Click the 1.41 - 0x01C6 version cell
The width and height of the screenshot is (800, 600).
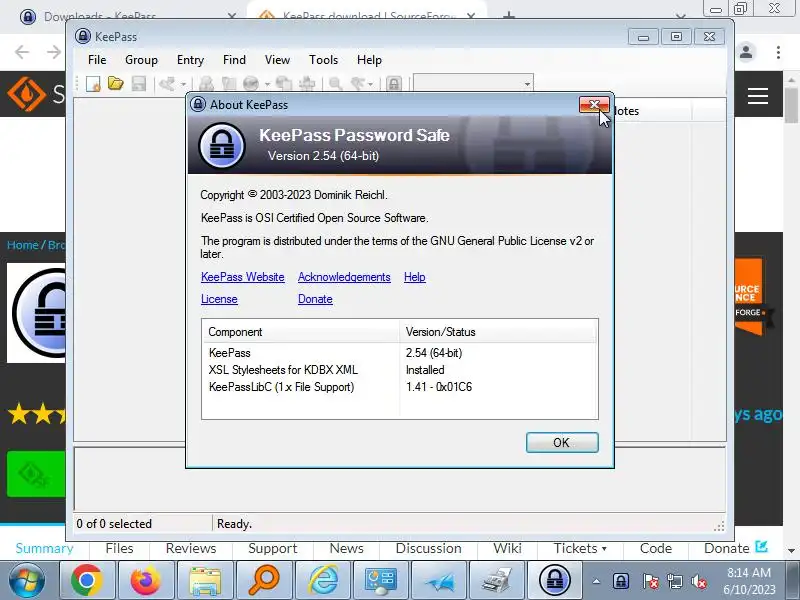439,387
